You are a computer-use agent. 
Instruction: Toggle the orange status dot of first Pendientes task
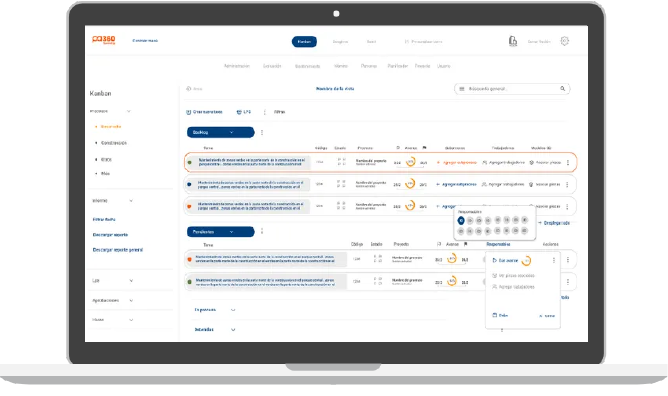click(190, 259)
